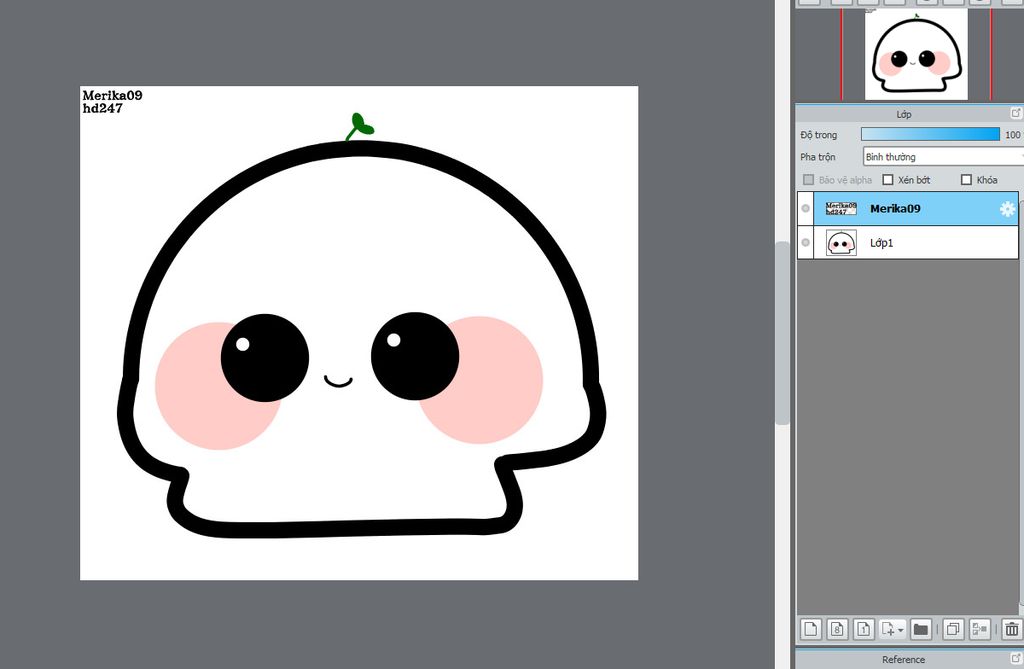Toggle visibility of the Lớp1 layer
Viewport: 1024px width, 669px height.
(805, 242)
